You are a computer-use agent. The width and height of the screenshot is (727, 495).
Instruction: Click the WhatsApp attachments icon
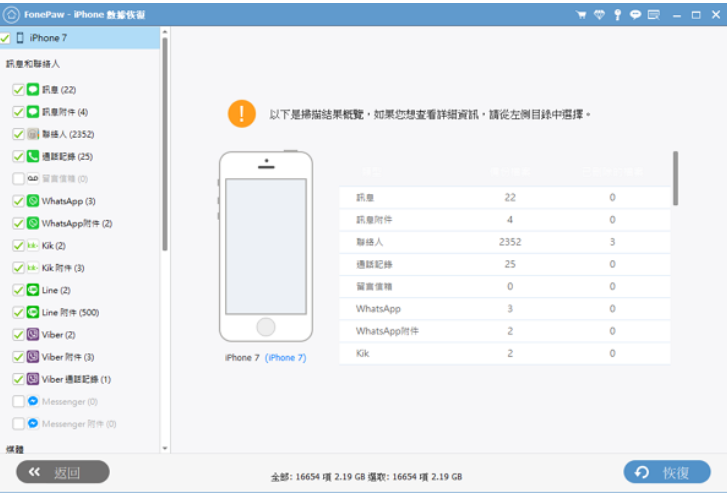32,223
